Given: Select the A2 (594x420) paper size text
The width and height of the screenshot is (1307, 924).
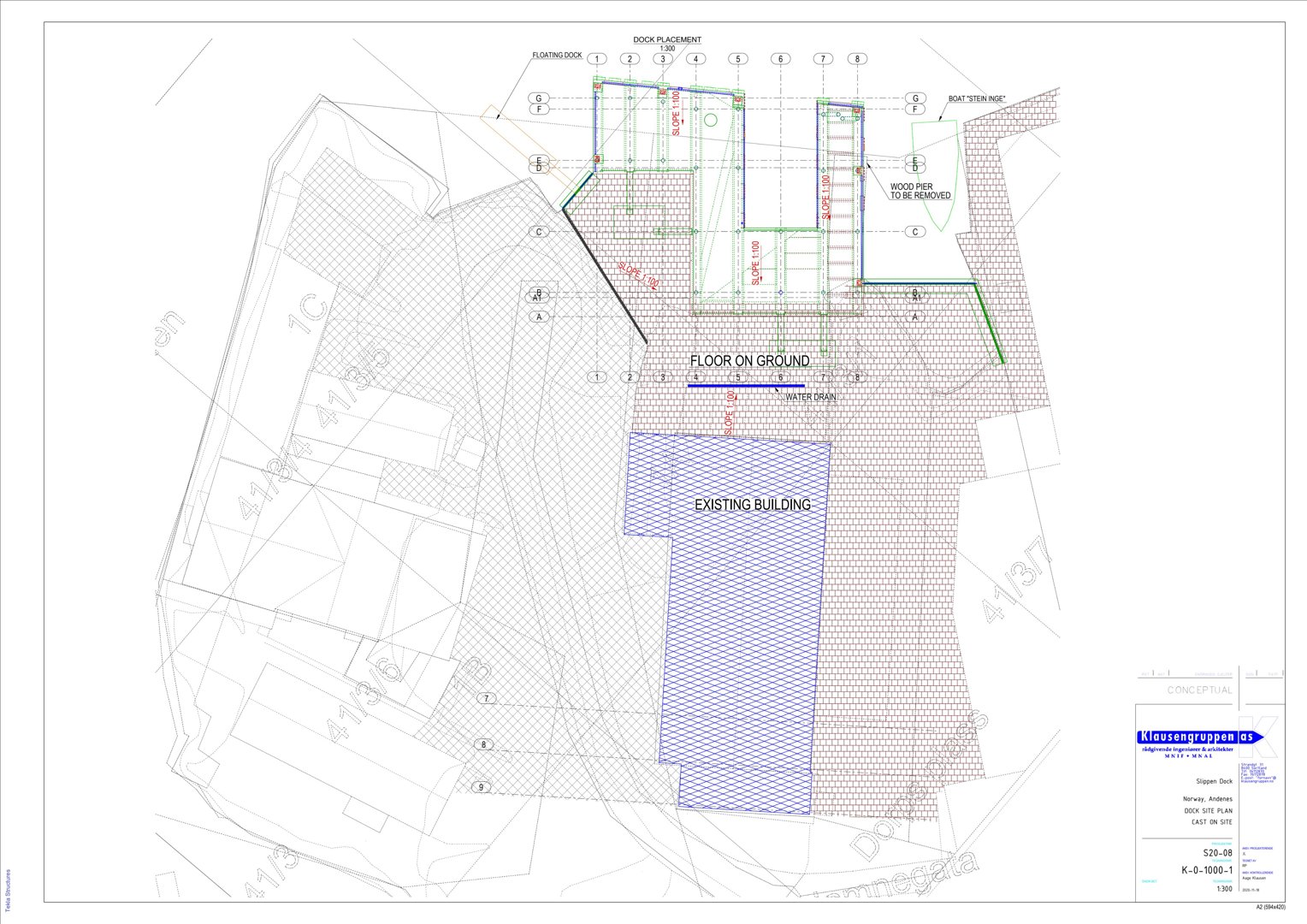Looking at the screenshot, I should [1269, 907].
